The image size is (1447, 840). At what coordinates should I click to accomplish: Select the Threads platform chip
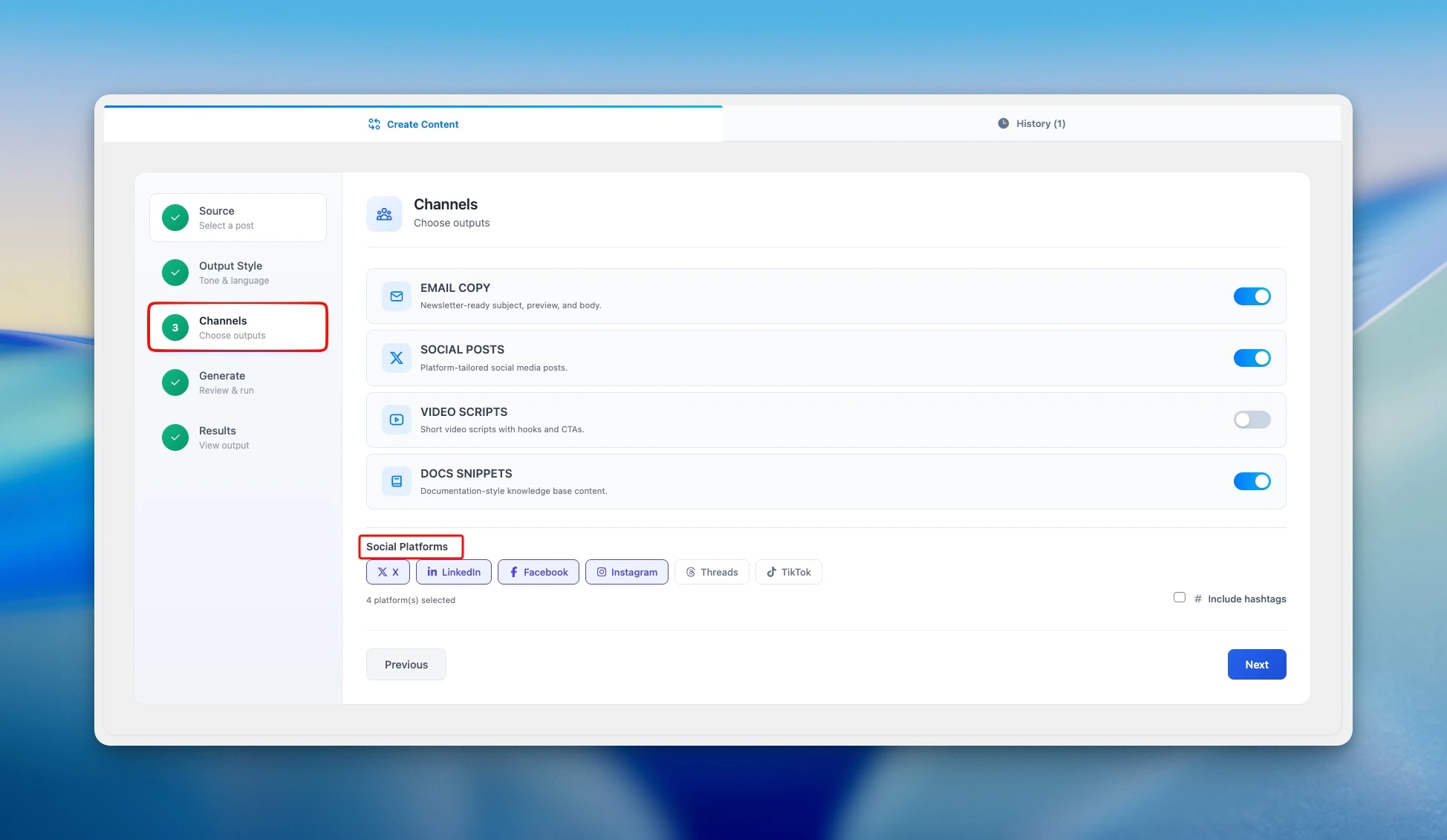click(711, 572)
